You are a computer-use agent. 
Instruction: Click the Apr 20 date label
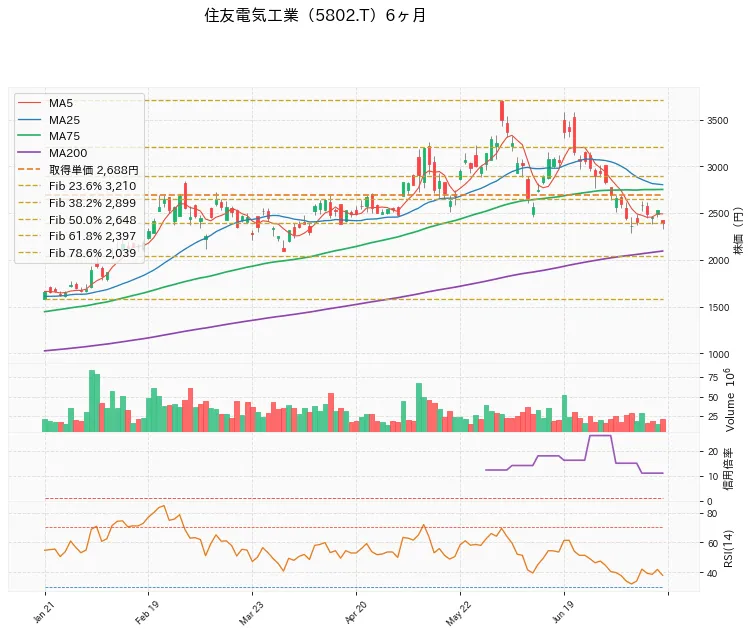click(x=356, y=612)
